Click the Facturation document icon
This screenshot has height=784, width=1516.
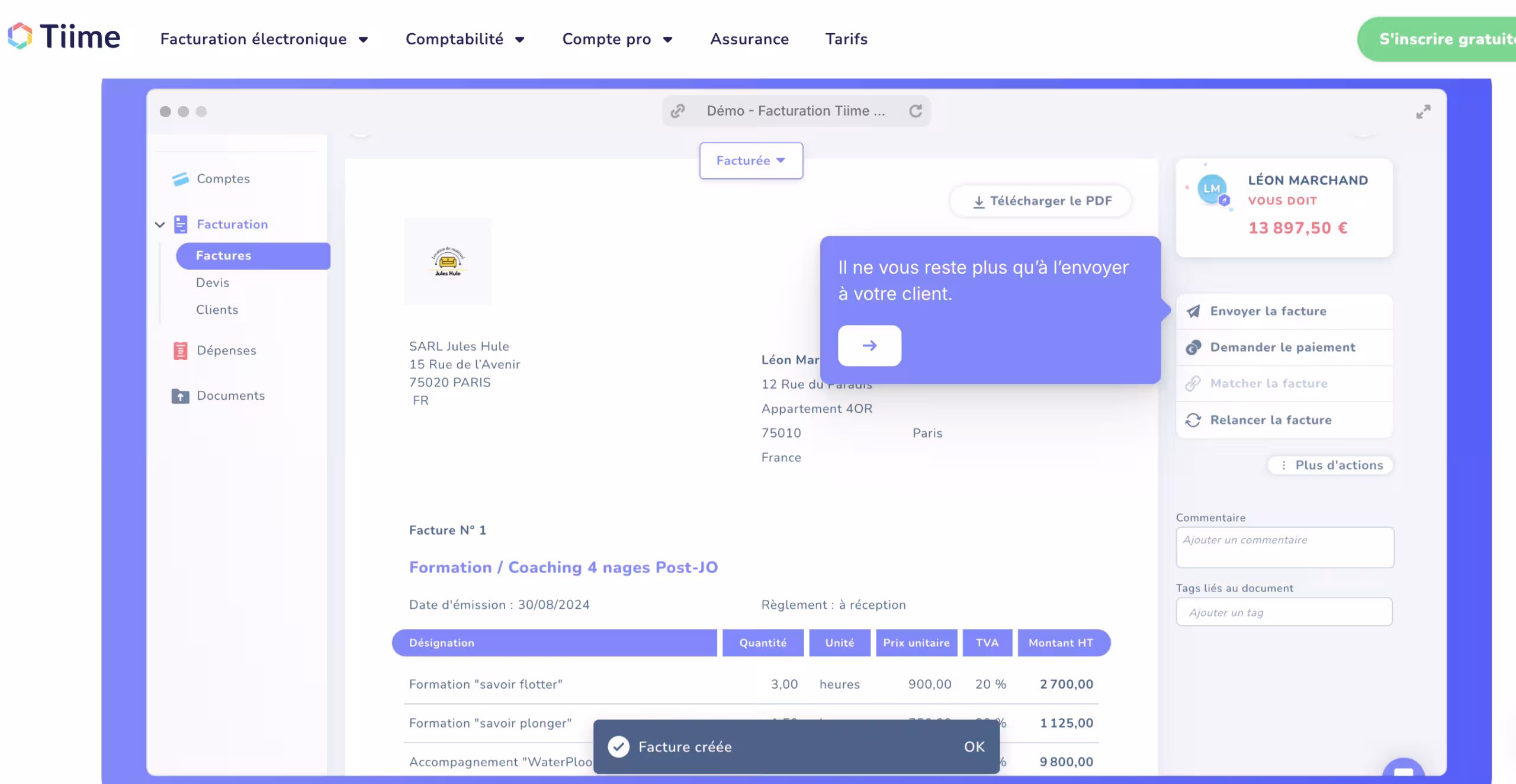(181, 224)
